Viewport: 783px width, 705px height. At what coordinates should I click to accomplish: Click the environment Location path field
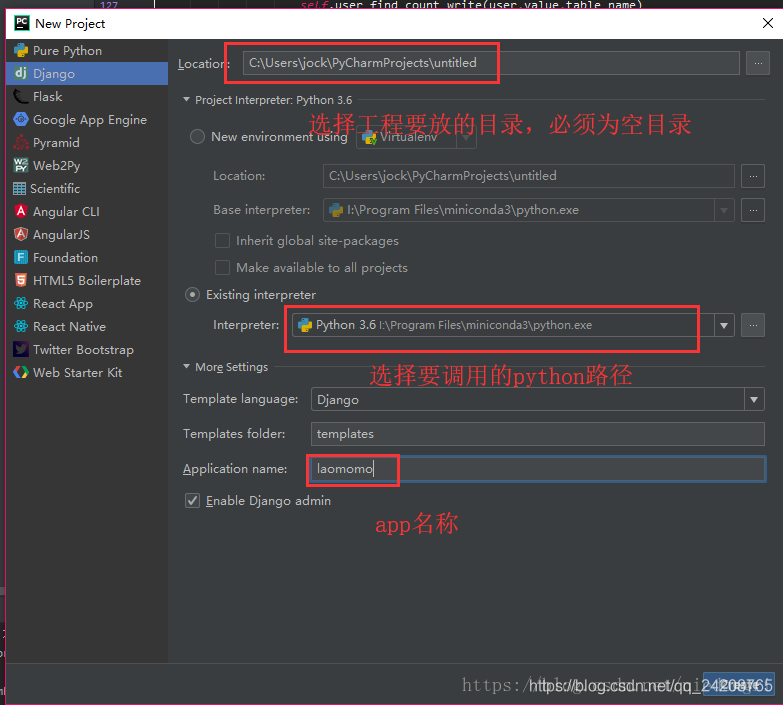point(529,176)
